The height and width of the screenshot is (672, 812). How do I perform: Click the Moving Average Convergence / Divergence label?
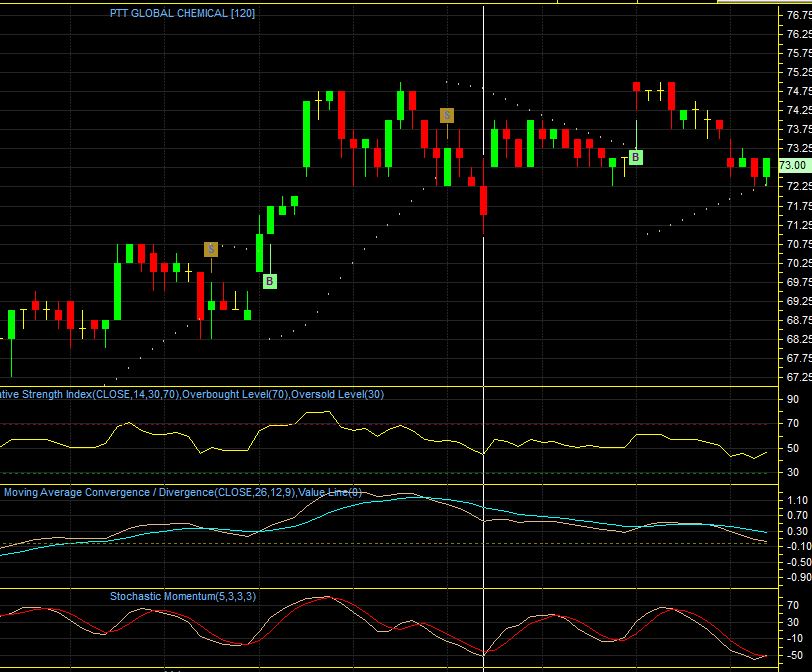tap(183, 492)
